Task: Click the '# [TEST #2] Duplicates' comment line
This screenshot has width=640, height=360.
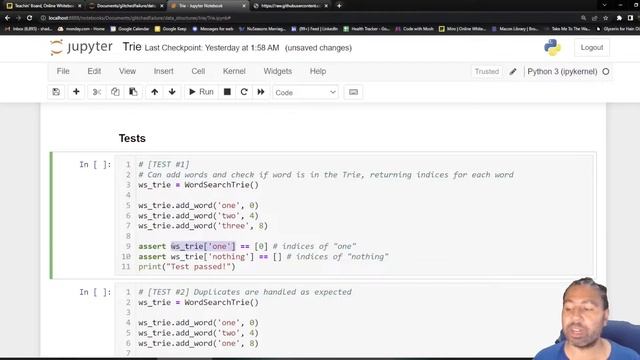Action: [244, 292]
